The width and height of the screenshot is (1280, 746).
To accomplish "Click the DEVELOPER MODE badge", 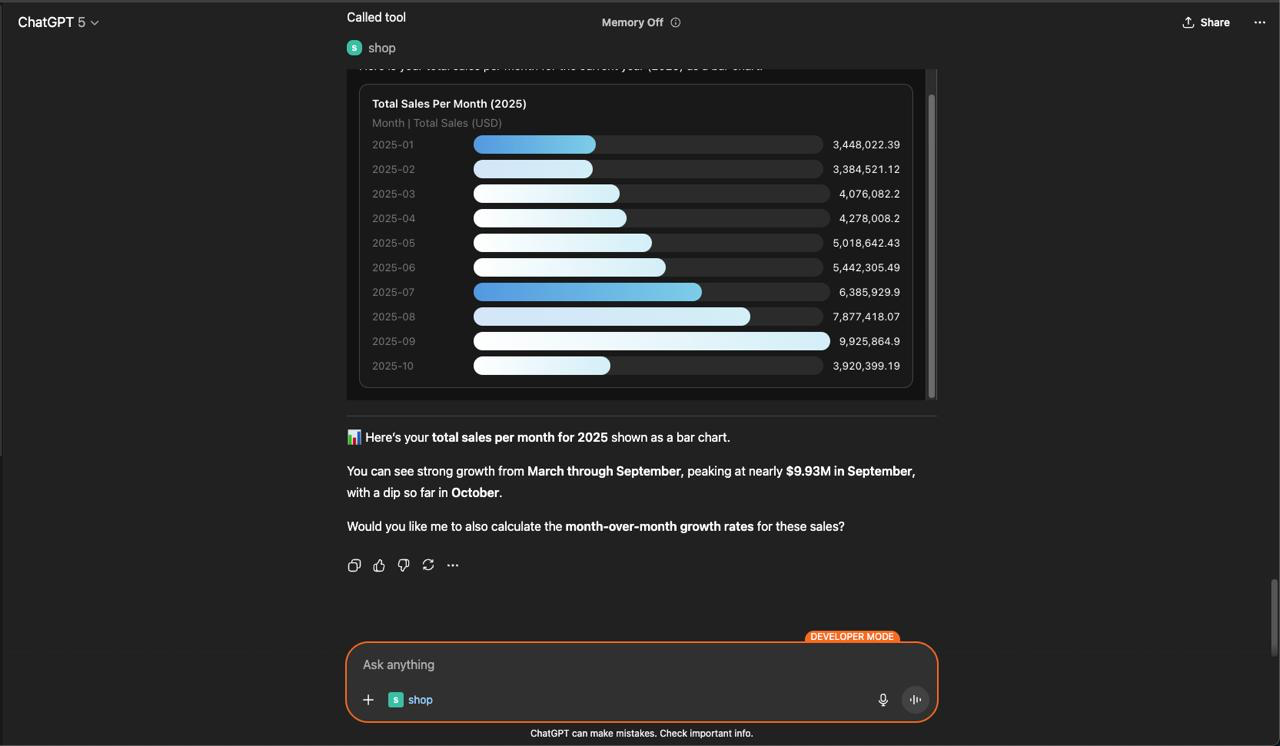I will 852,637.
